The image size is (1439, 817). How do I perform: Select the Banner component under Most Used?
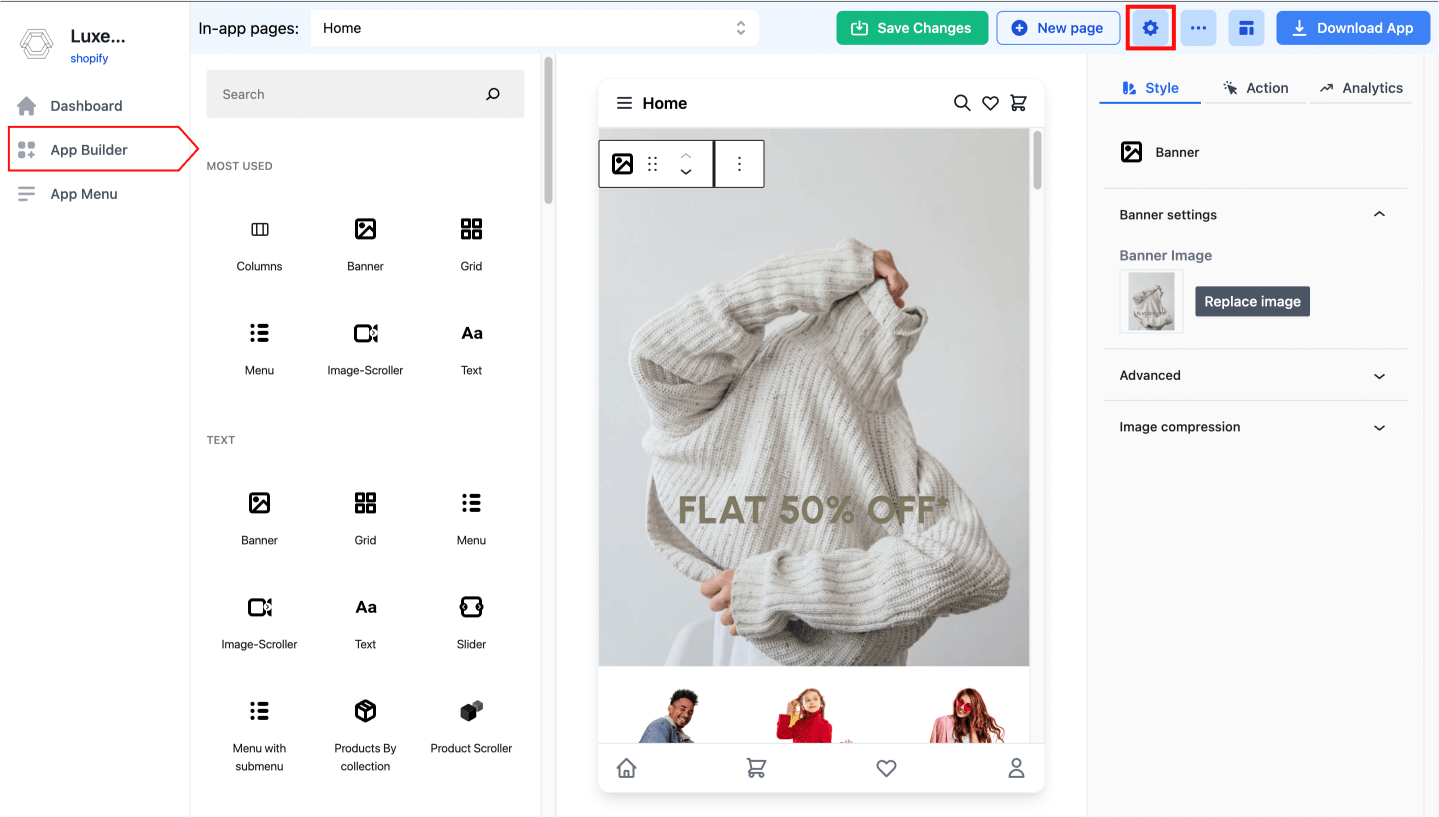364,243
